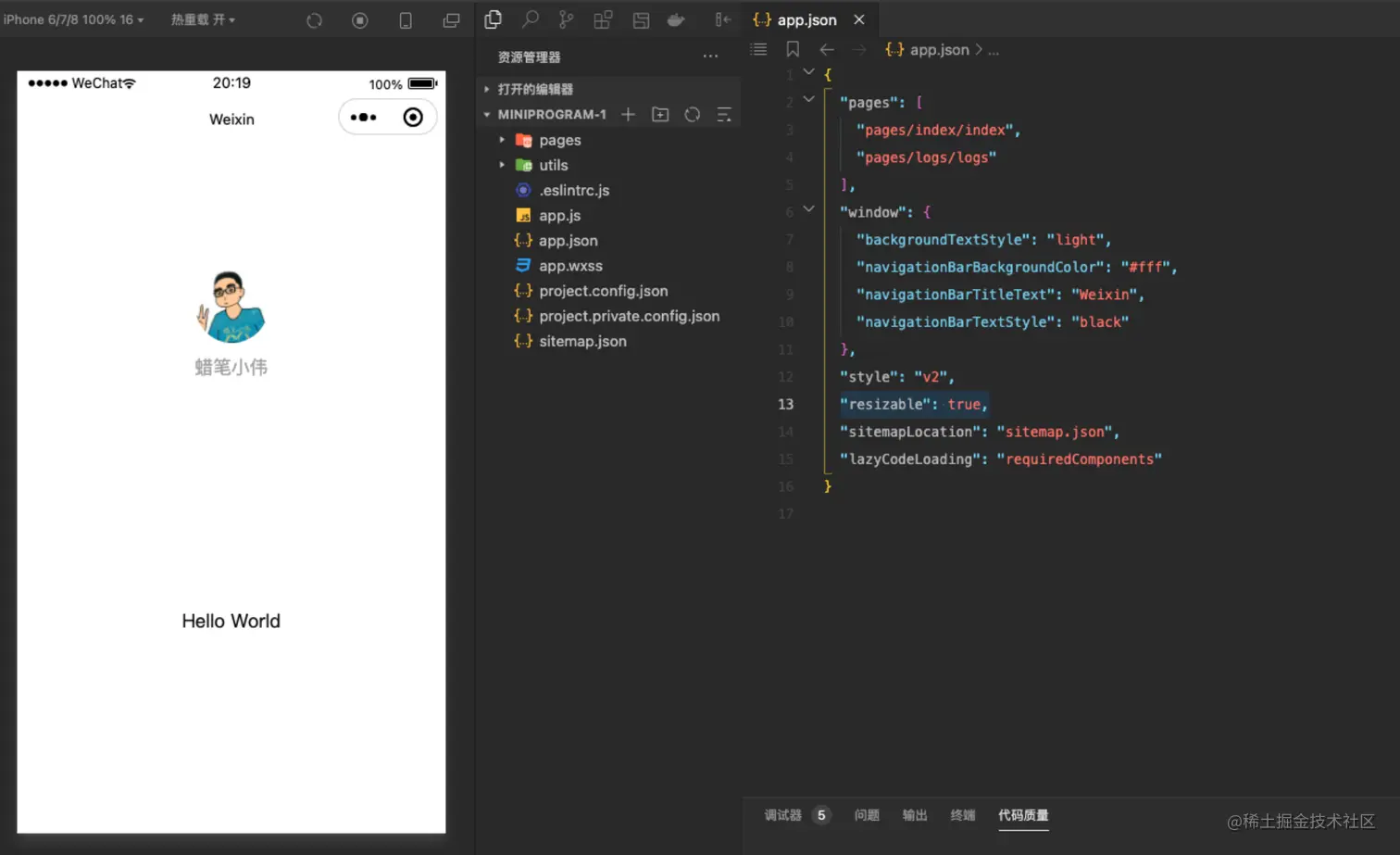
Task: Switch to the 问题 problems tab
Action: pyautogui.click(x=867, y=815)
